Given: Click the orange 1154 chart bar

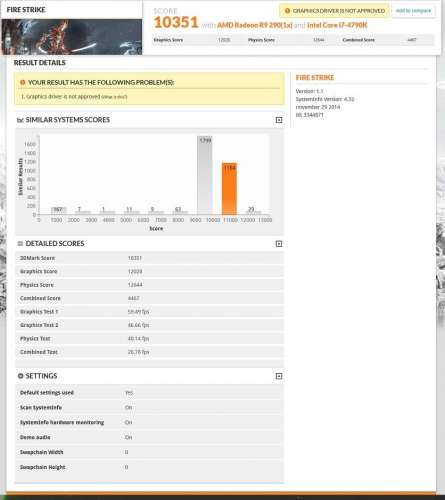Looking at the screenshot, I should click(x=229, y=189).
